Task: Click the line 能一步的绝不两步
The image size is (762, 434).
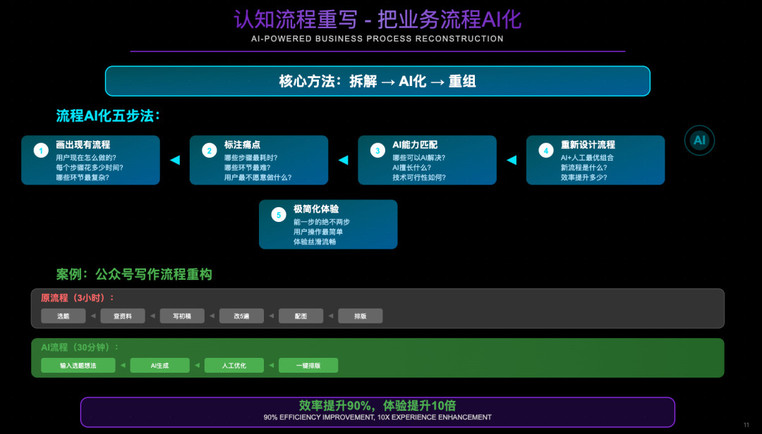Action: (321, 222)
